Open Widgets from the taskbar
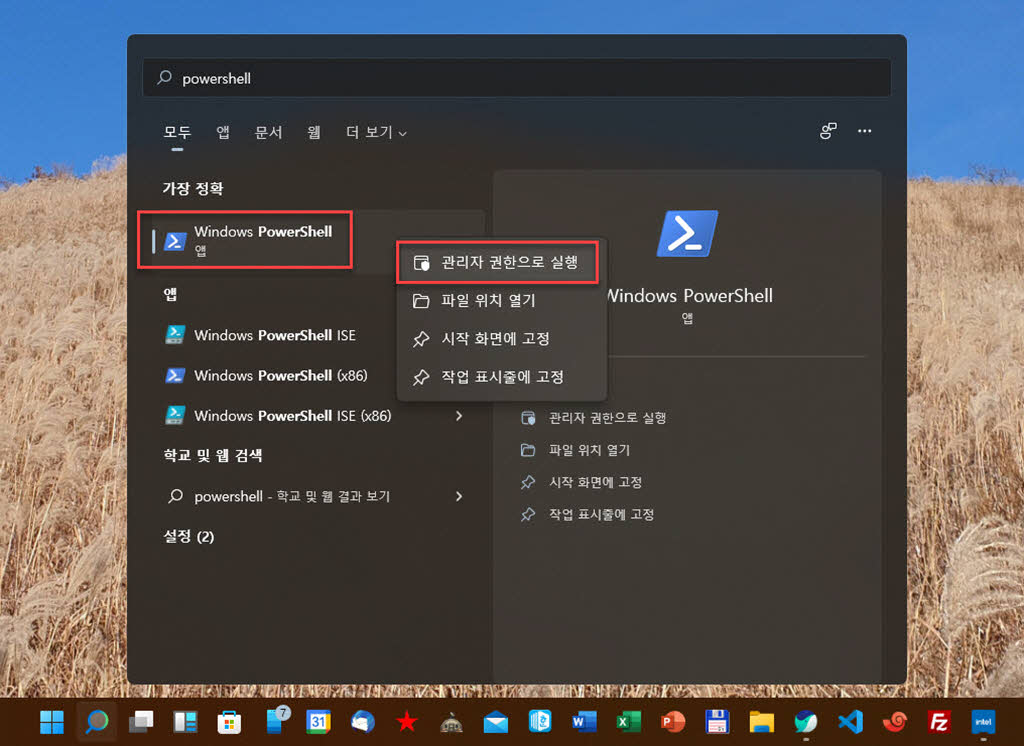 pos(185,722)
